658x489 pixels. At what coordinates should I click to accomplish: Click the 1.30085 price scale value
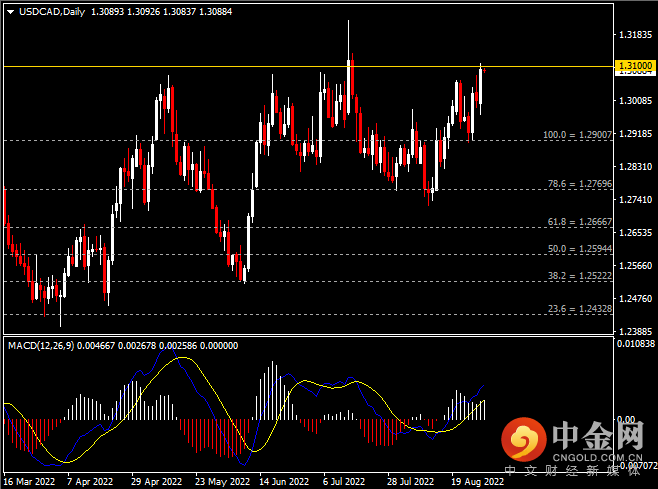pos(636,100)
